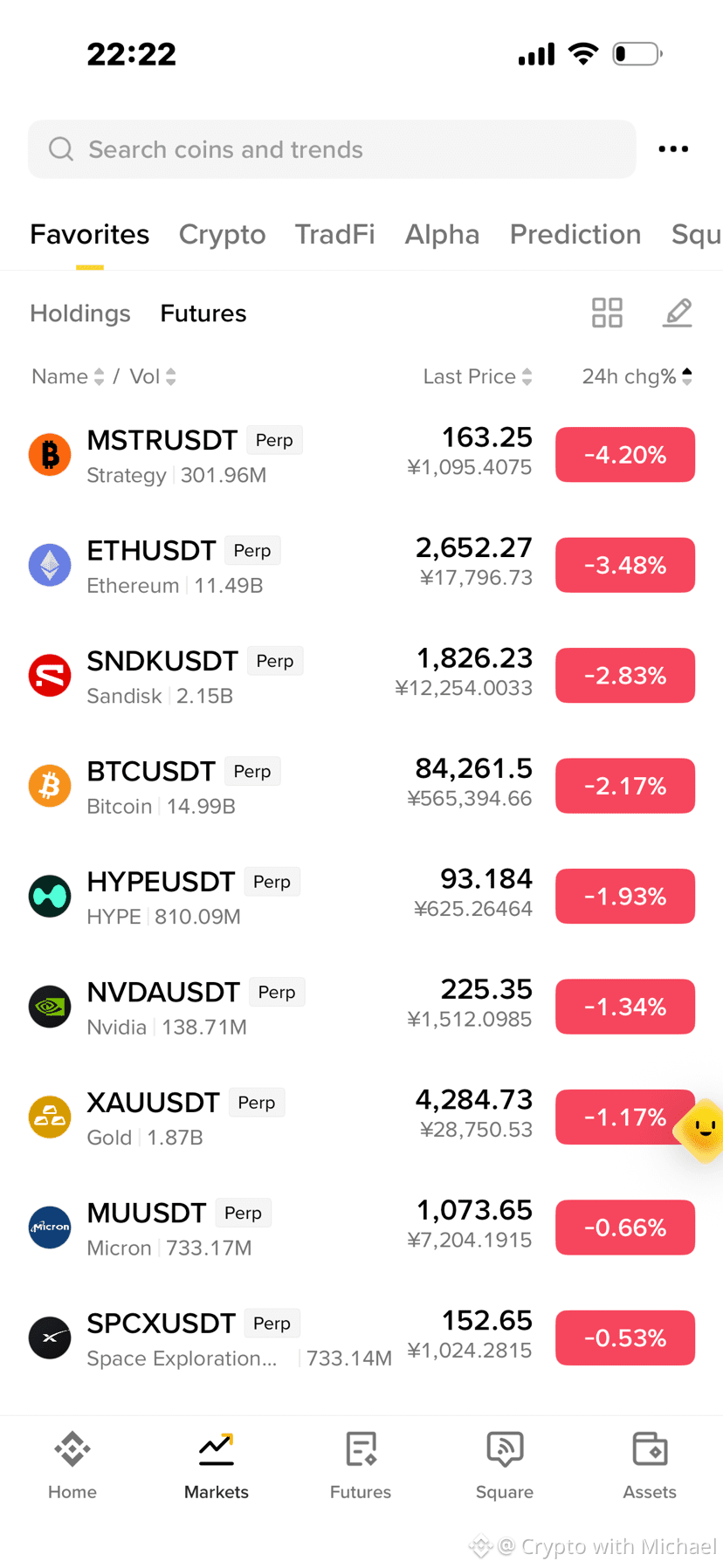Tap the Bitcoin coin logo
The height and width of the screenshot is (1568, 723).
coord(50,786)
